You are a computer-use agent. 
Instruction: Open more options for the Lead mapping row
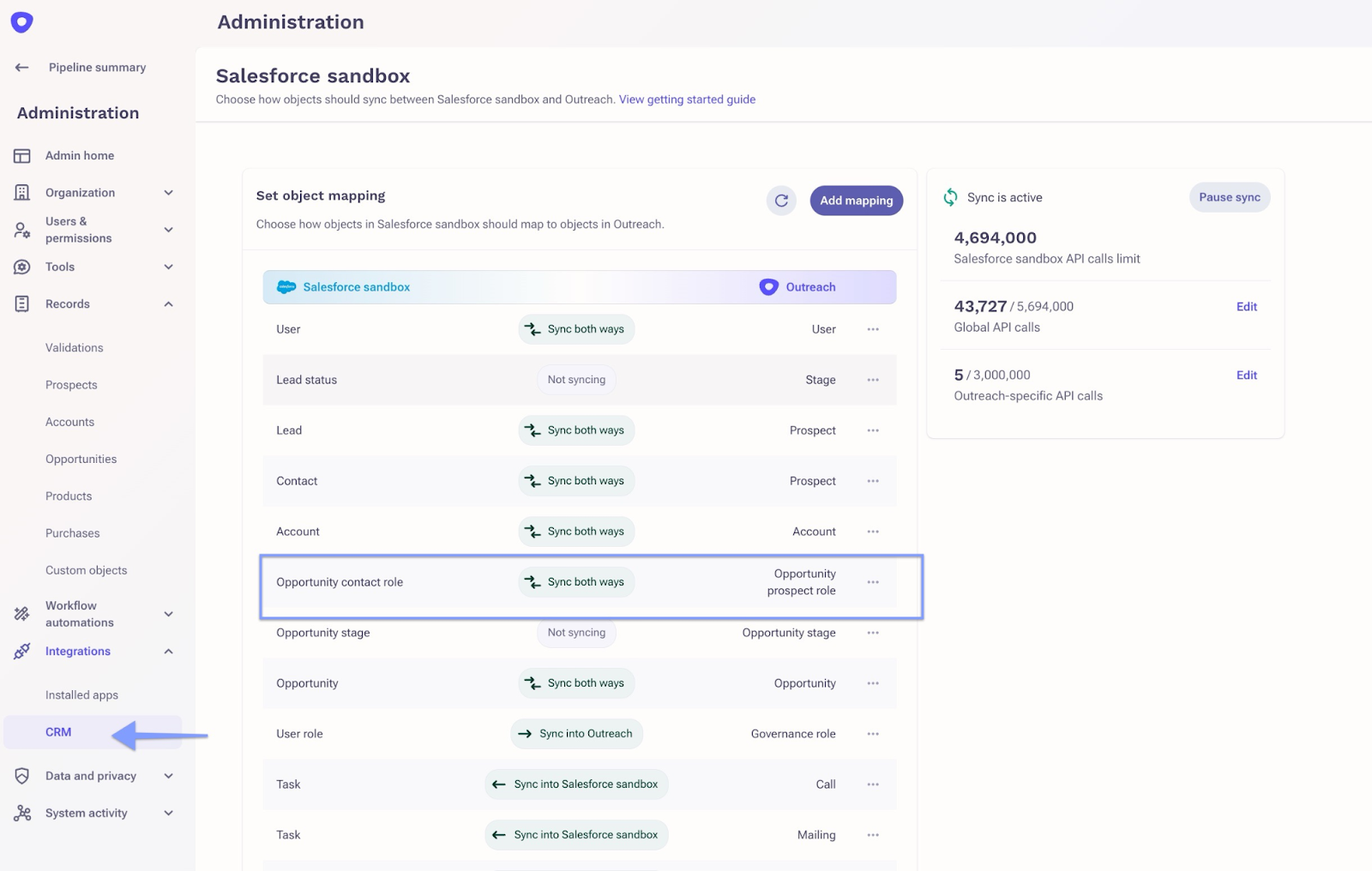[873, 430]
